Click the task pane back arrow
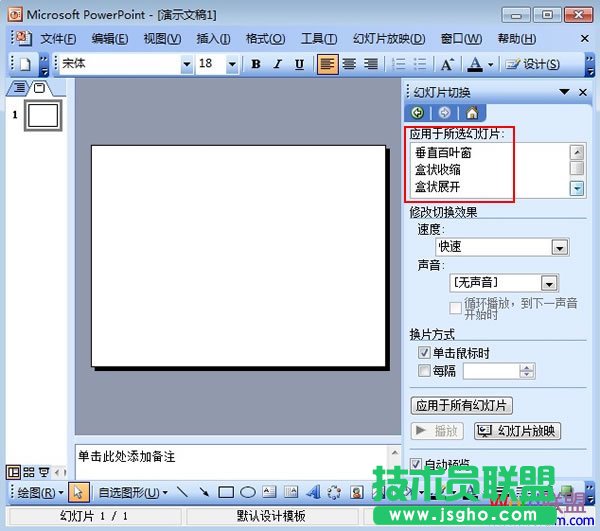Screen dimensions: 600x531 tap(417, 113)
